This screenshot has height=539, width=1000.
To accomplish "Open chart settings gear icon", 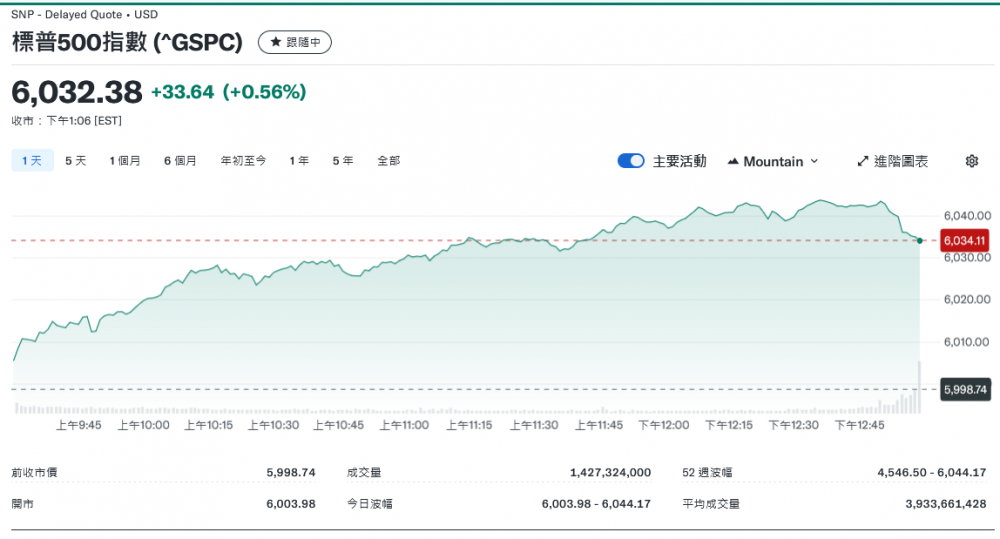I will point(971,161).
